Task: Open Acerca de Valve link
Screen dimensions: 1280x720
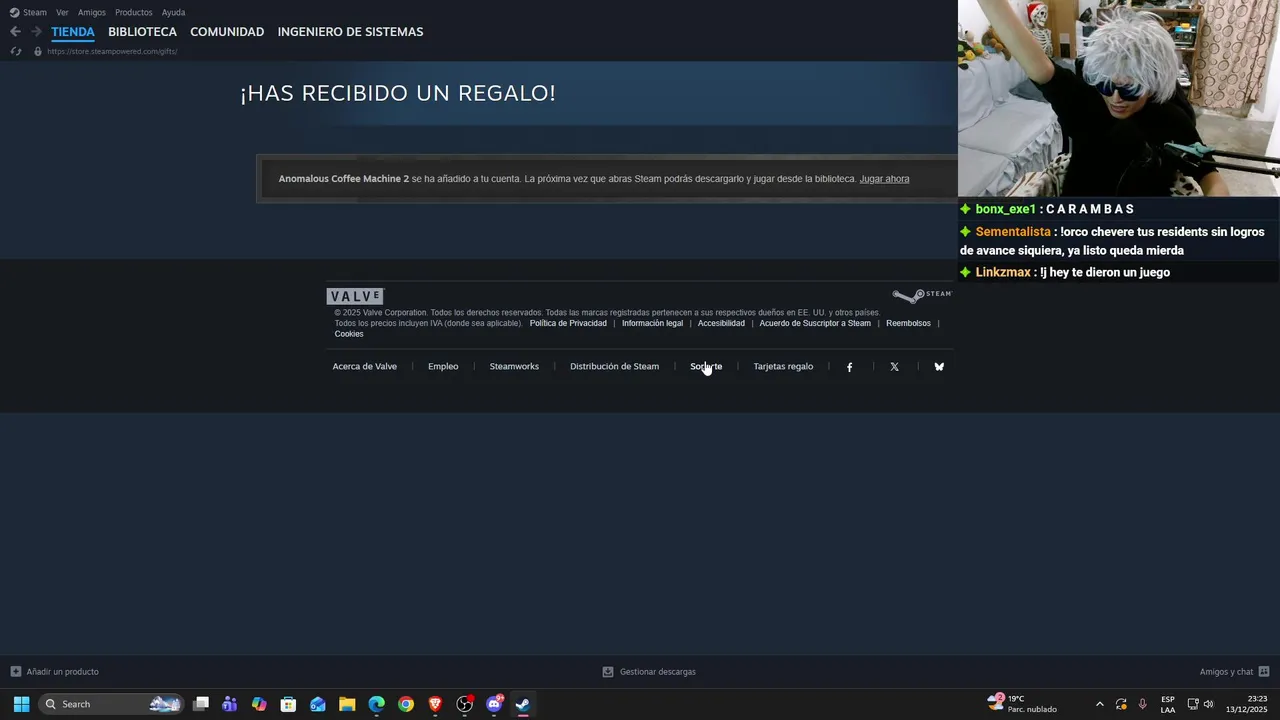Action: coord(364,366)
